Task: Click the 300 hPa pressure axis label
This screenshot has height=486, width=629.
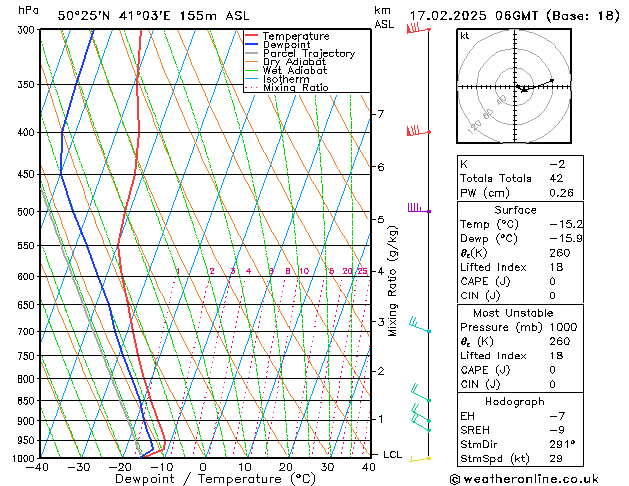Action: click(x=26, y=30)
